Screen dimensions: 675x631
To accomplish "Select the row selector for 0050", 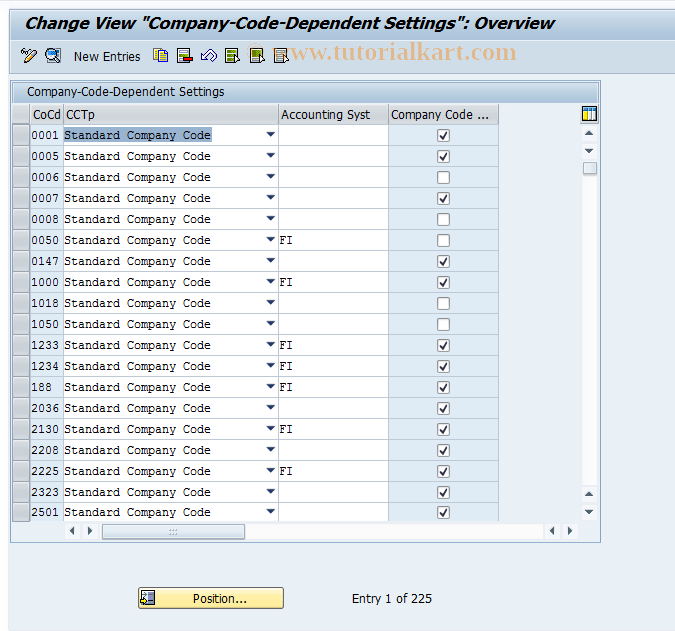I will [20, 240].
